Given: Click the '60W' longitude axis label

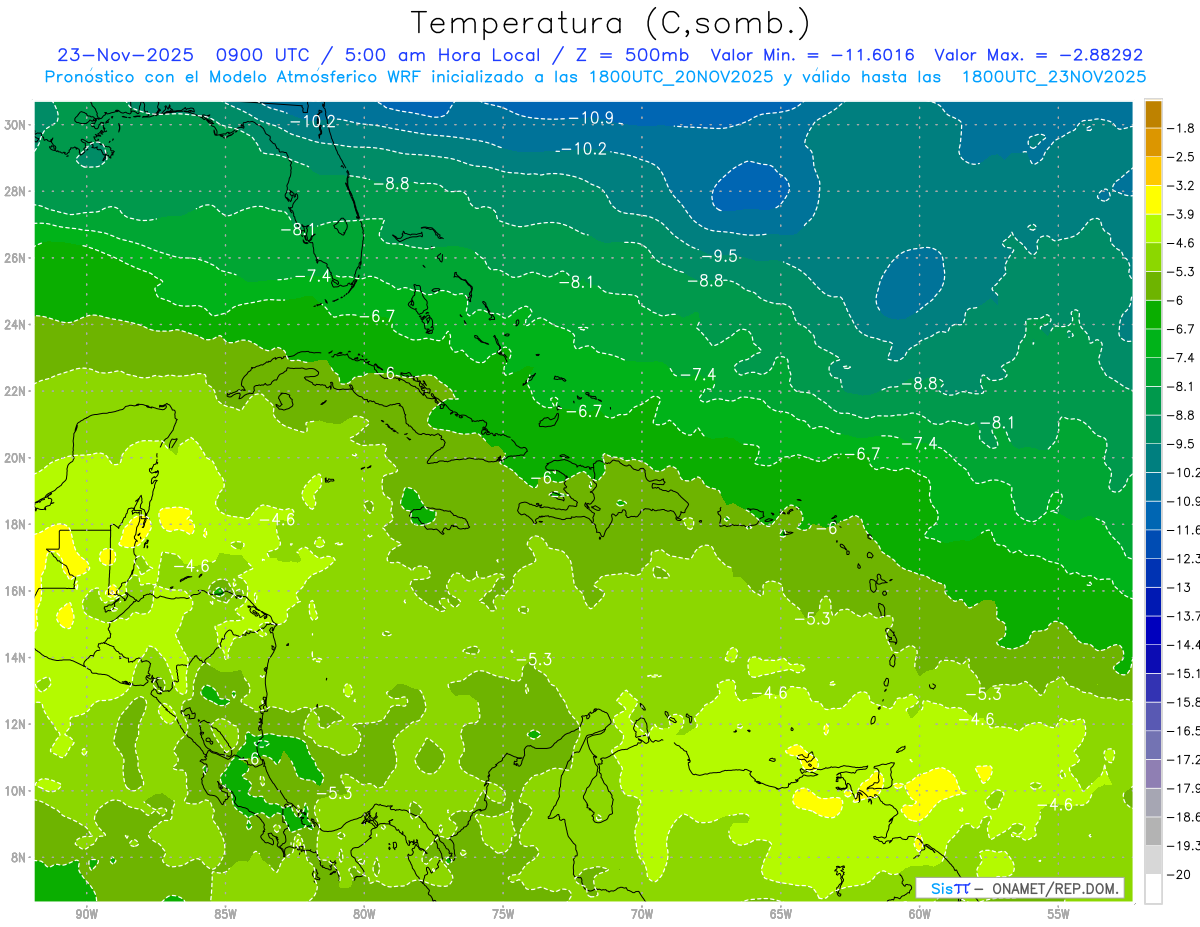Looking at the screenshot, I should coord(920,914).
